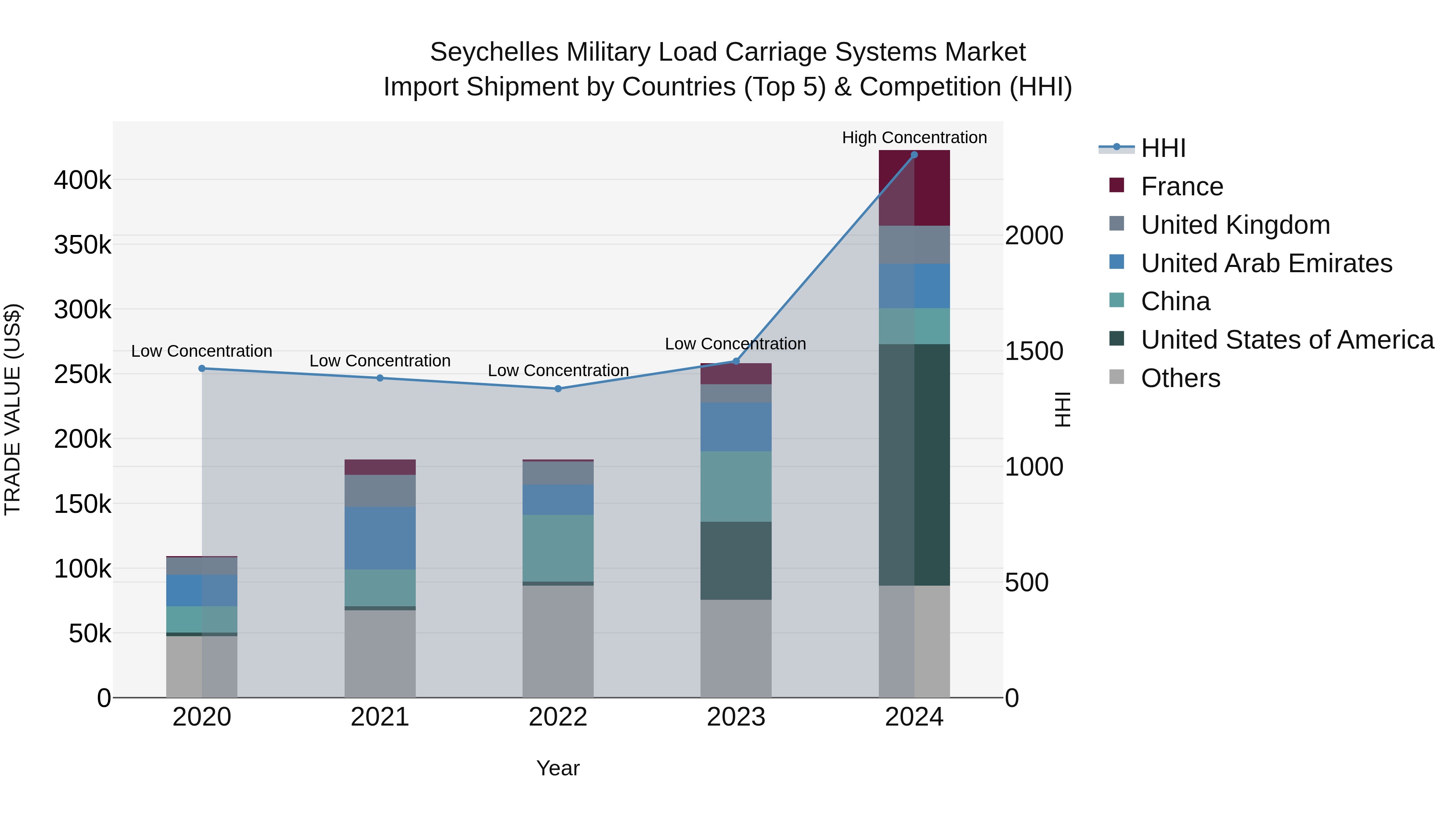Click the 2022 Others bar segment
The image size is (1456, 819).
pyautogui.click(x=558, y=641)
